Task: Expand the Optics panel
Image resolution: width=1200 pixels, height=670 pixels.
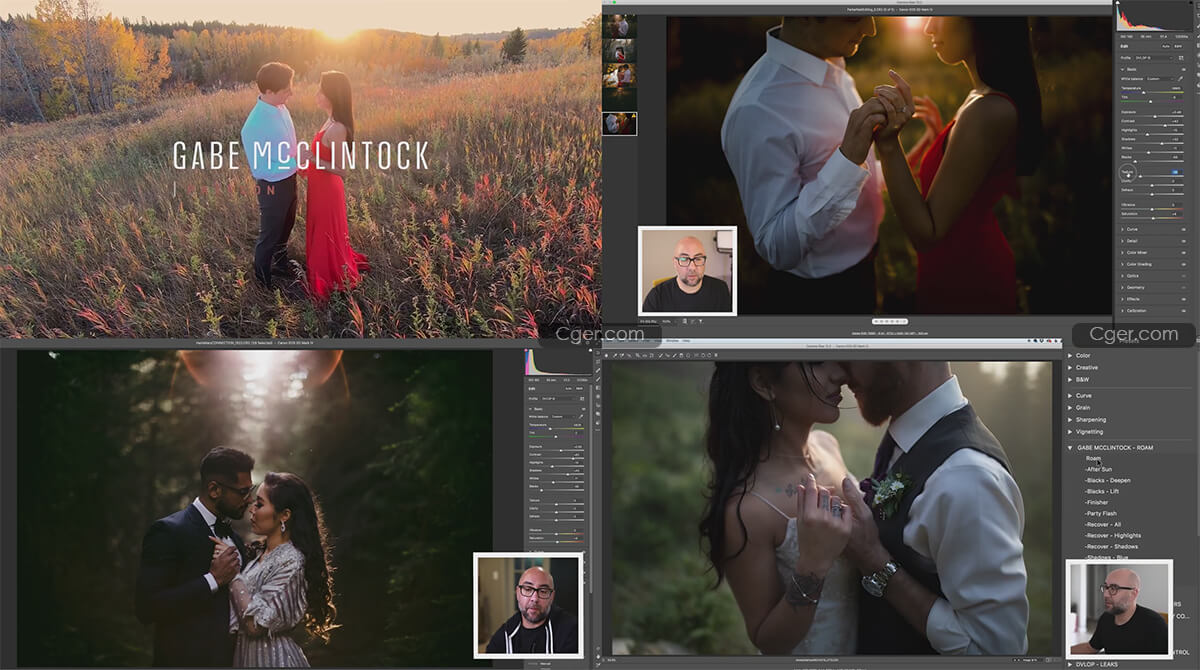Action: (x=1122, y=275)
